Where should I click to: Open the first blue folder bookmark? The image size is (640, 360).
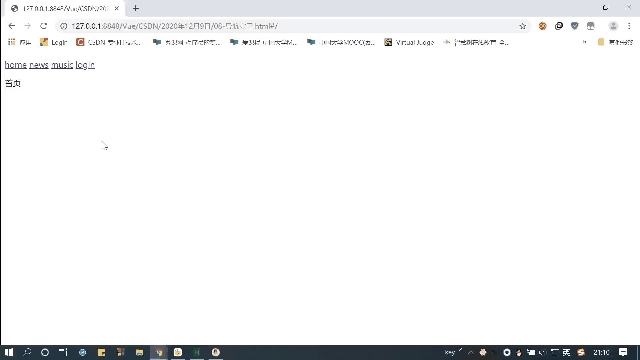tap(186, 42)
